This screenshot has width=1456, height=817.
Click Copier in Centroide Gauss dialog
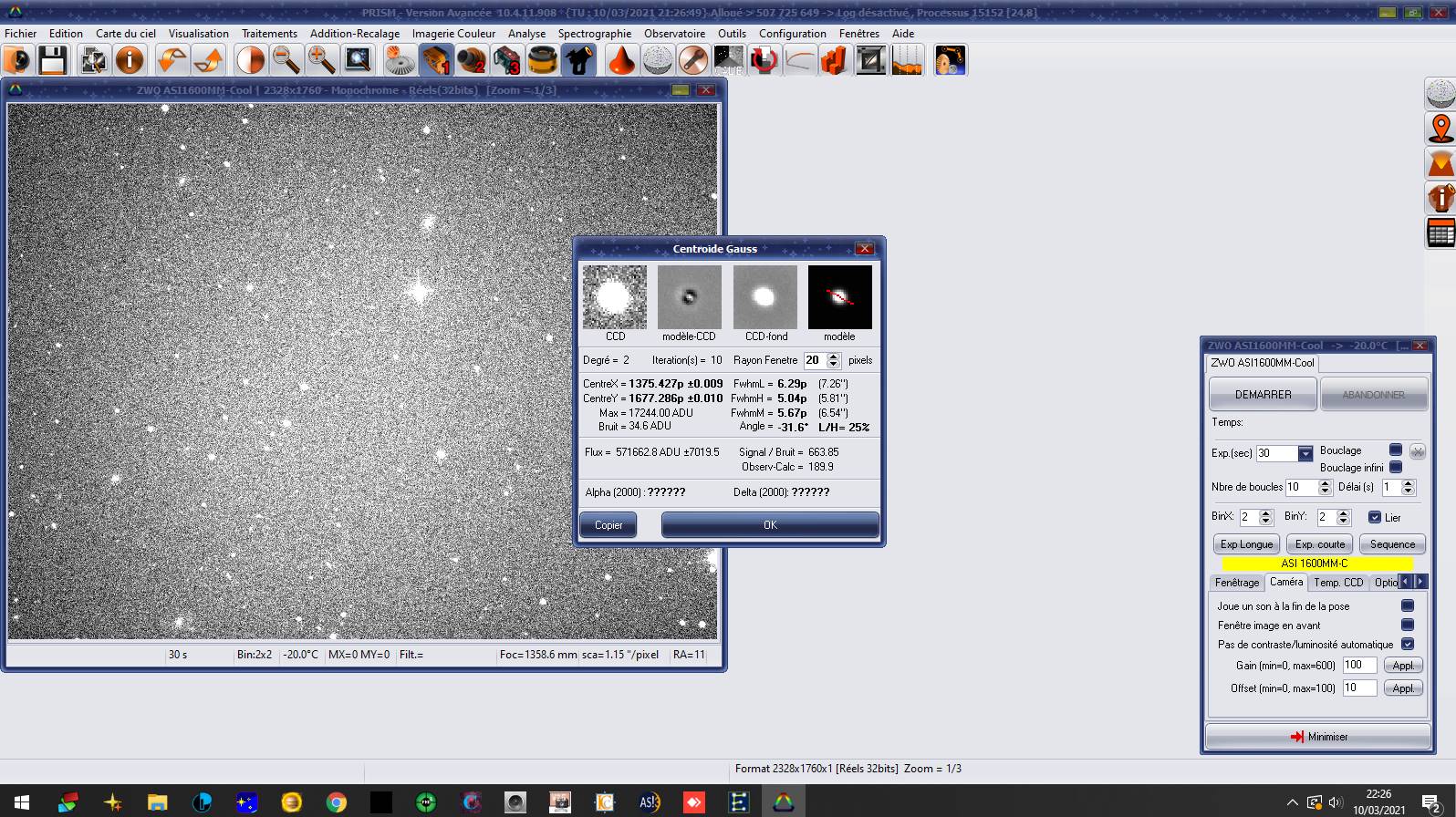tap(608, 525)
